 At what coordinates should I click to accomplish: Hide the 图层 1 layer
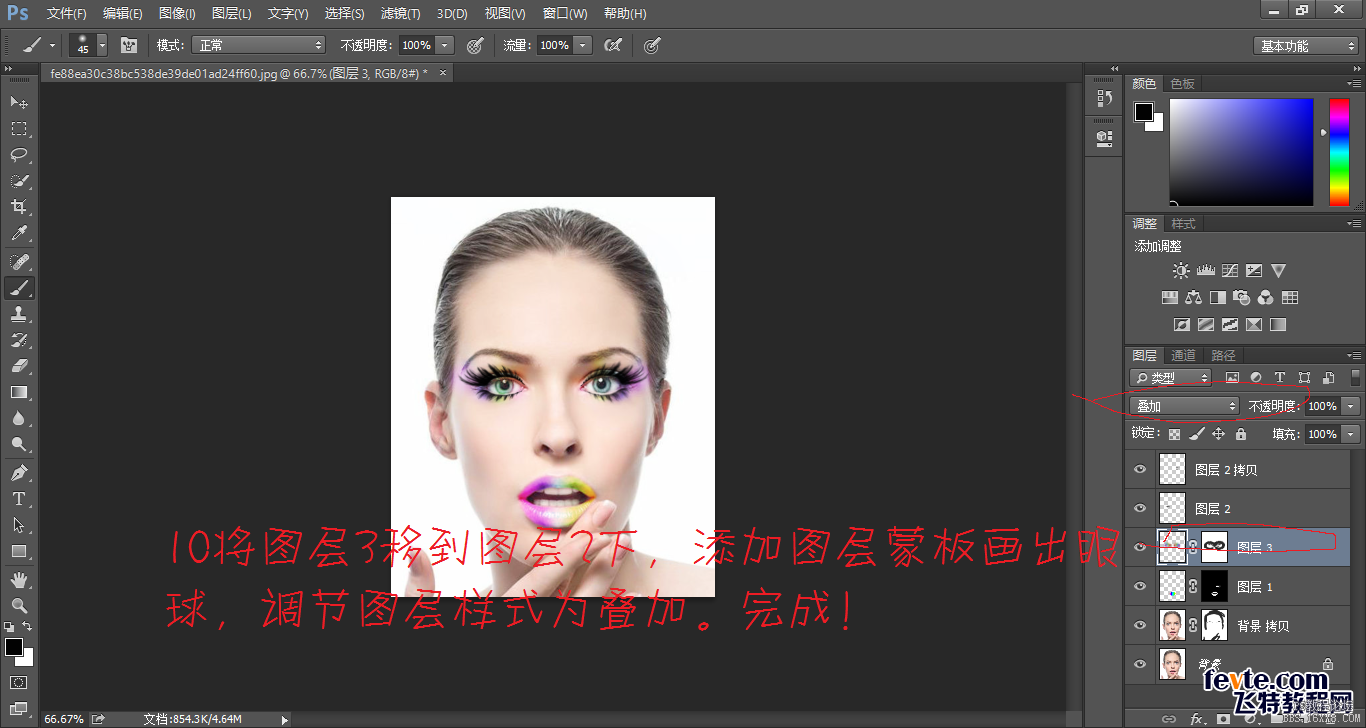1140,586
